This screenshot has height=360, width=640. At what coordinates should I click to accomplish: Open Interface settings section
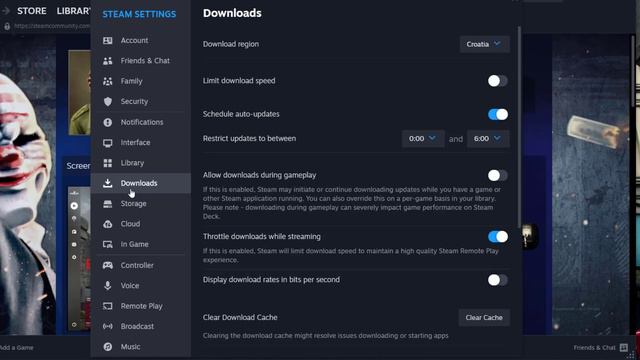[141, 142]
